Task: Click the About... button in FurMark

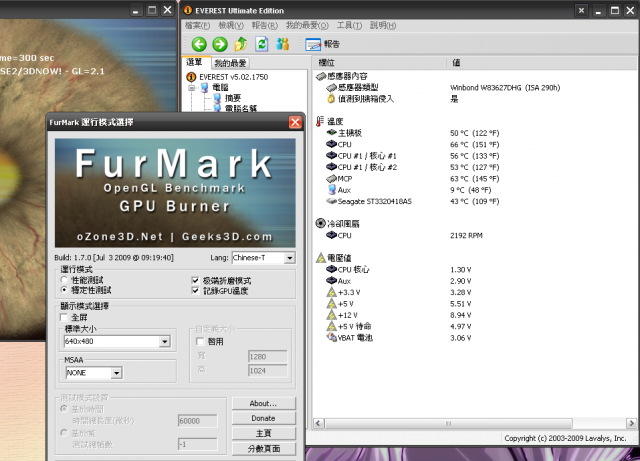Action: pyautogui.click(x=264, y=403)
